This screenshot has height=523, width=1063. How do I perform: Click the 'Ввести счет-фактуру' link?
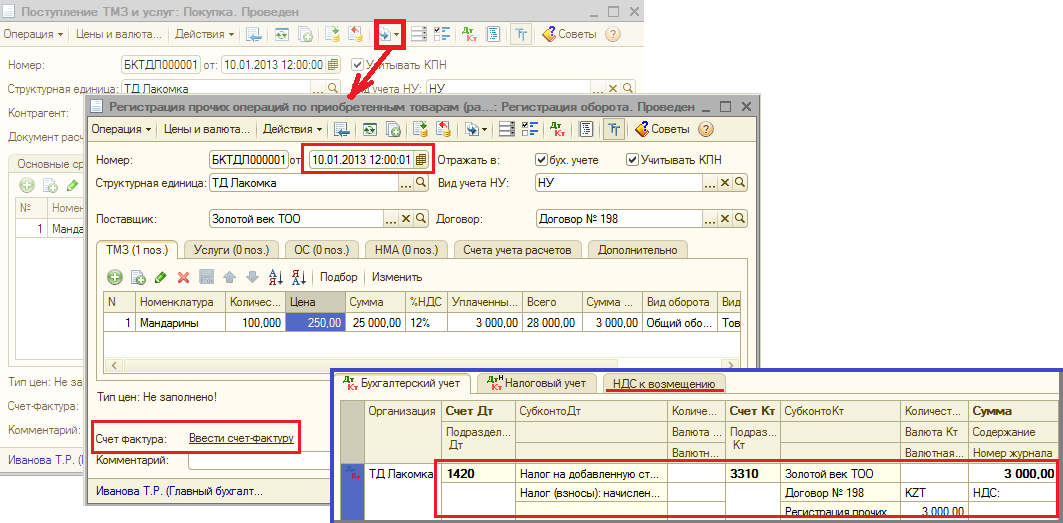click(x=241, y=438)
